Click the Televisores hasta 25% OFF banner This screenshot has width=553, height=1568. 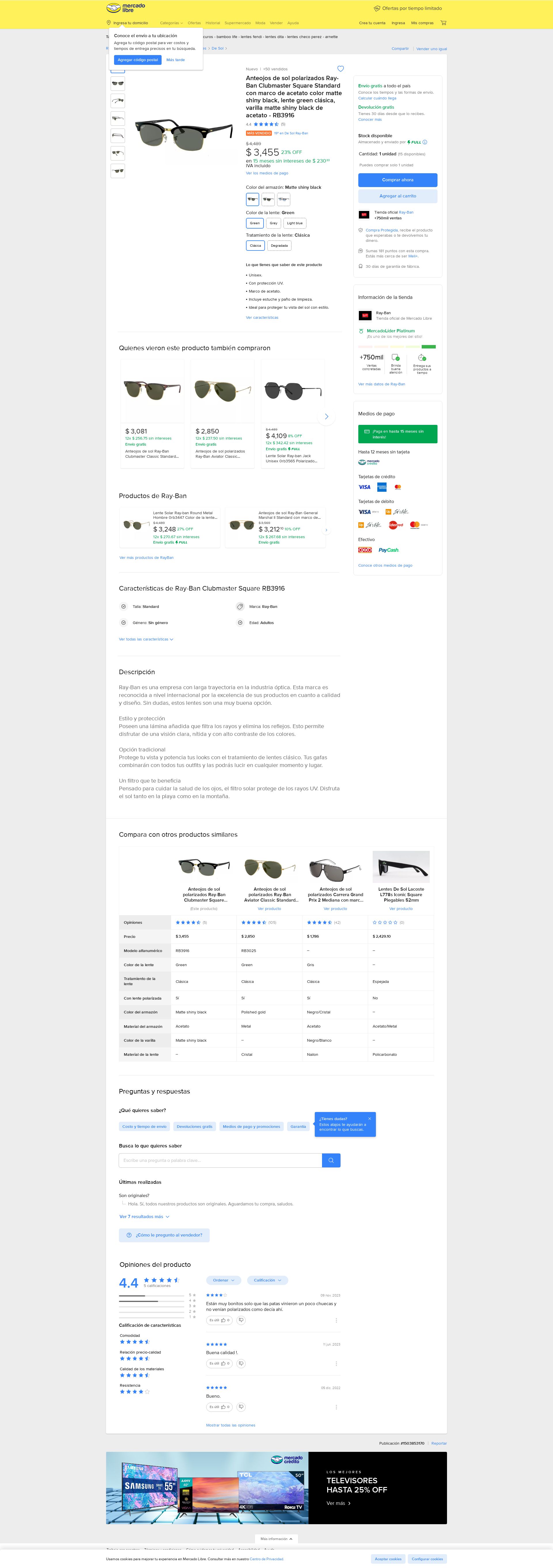coord(276,1488)
